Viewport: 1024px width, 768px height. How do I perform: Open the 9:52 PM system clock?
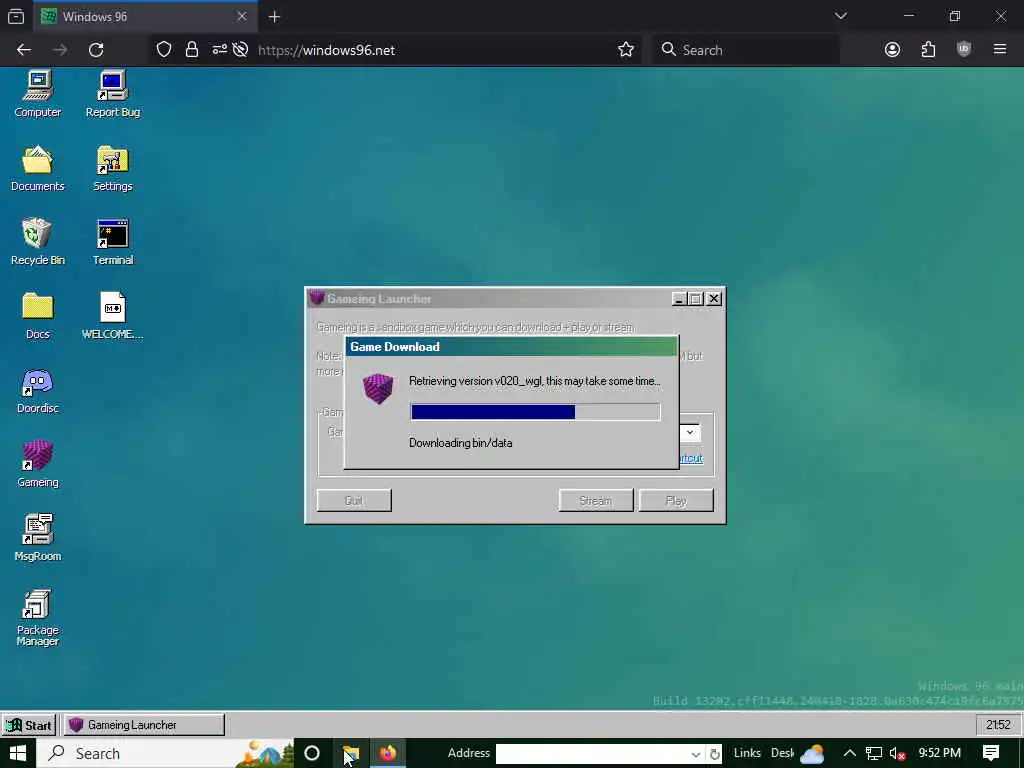pos(939,753)
